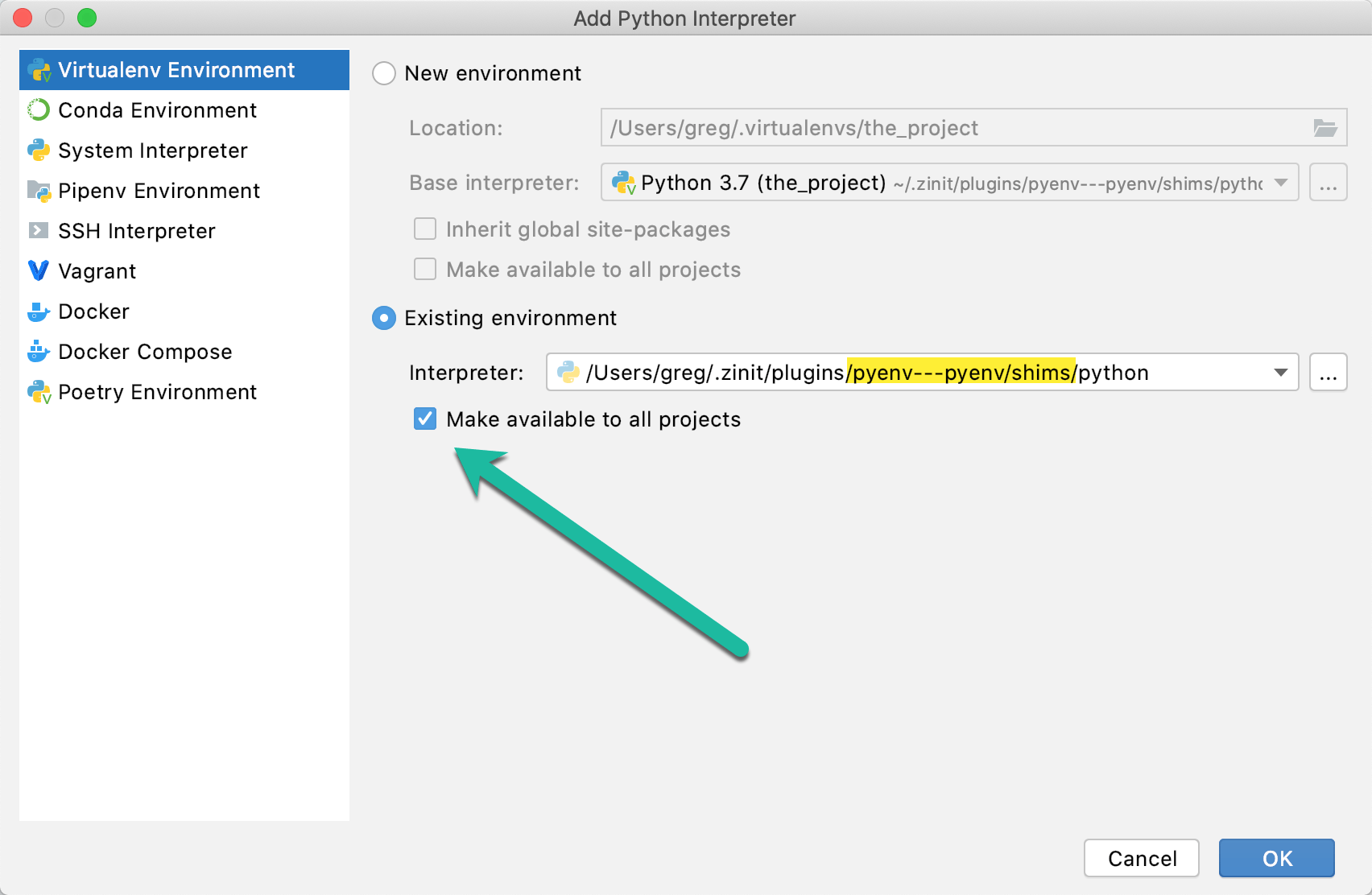
Task: Click the Pipenv Environment folder icon
Action: click(39, 191)
